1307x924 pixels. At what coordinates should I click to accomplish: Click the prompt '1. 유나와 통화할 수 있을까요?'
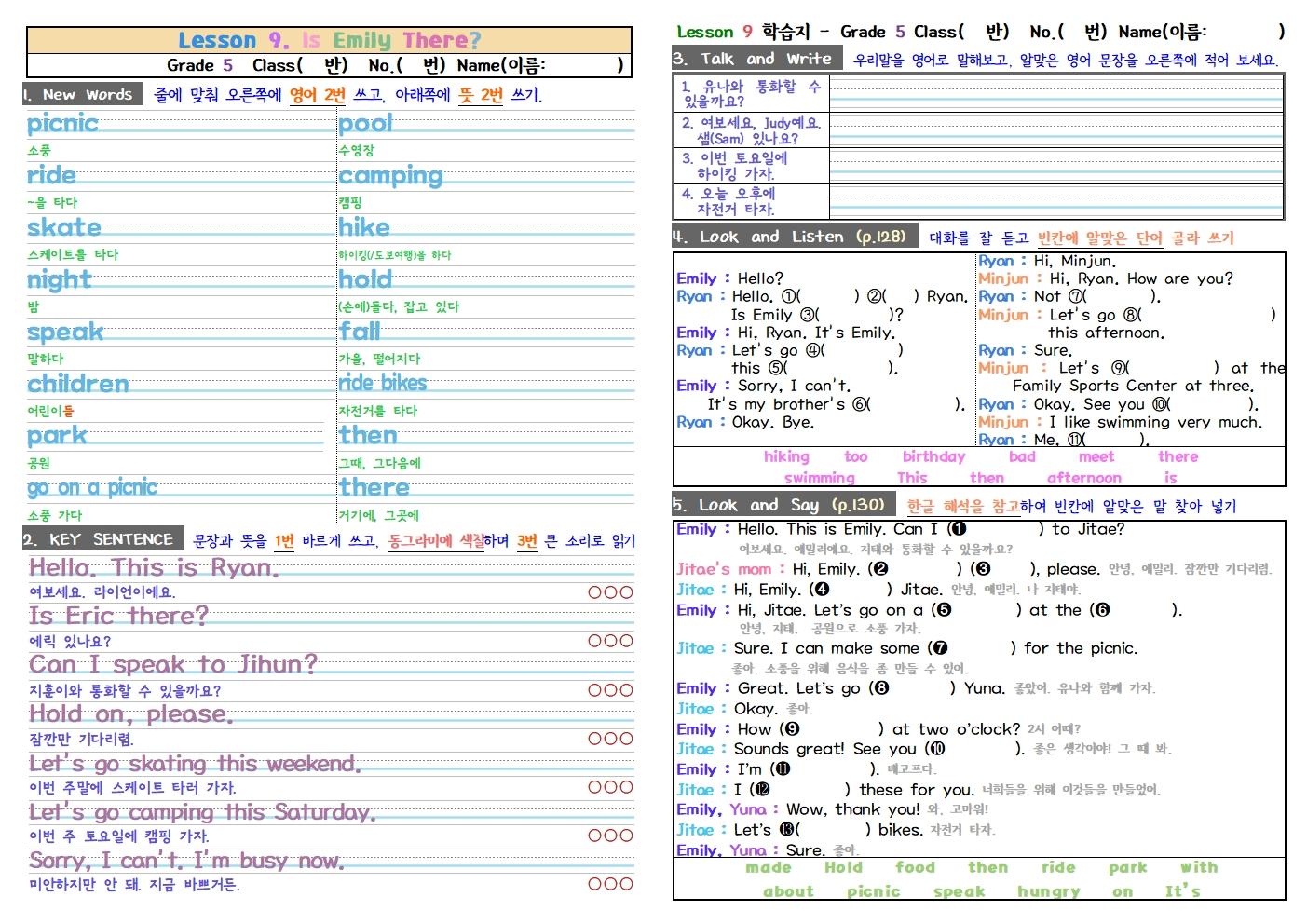(751, 94)
